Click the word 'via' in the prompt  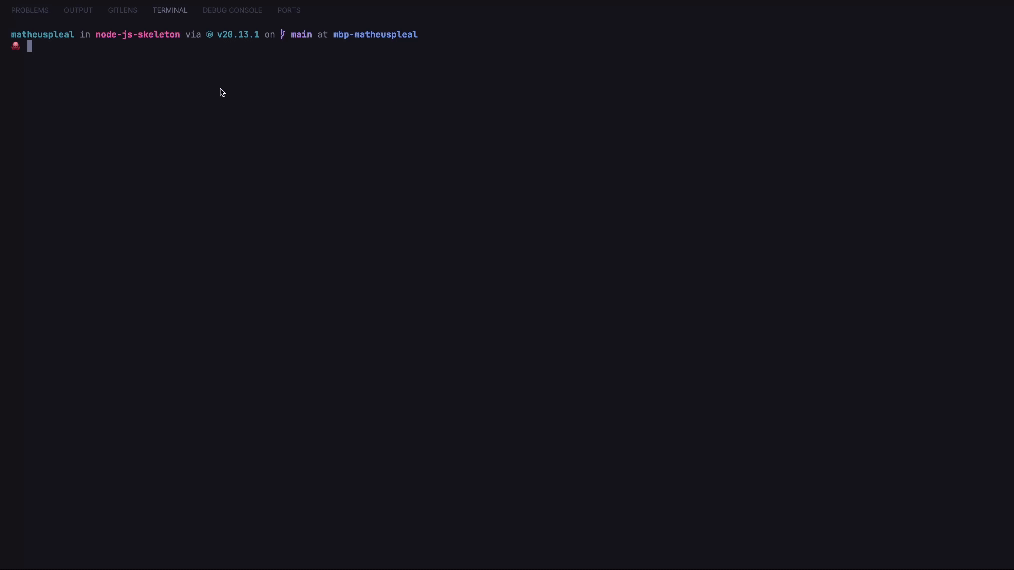click(193, 35)
